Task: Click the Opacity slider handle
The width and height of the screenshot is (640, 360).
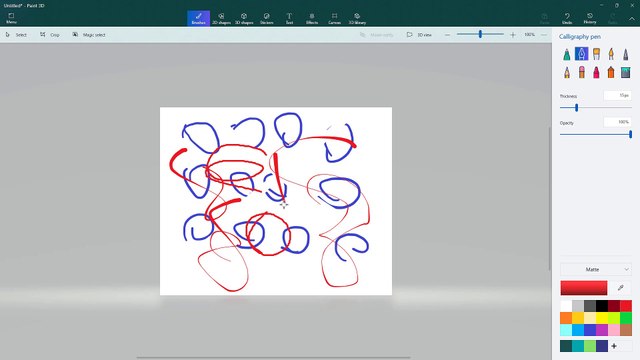Action: click(631, 134)
